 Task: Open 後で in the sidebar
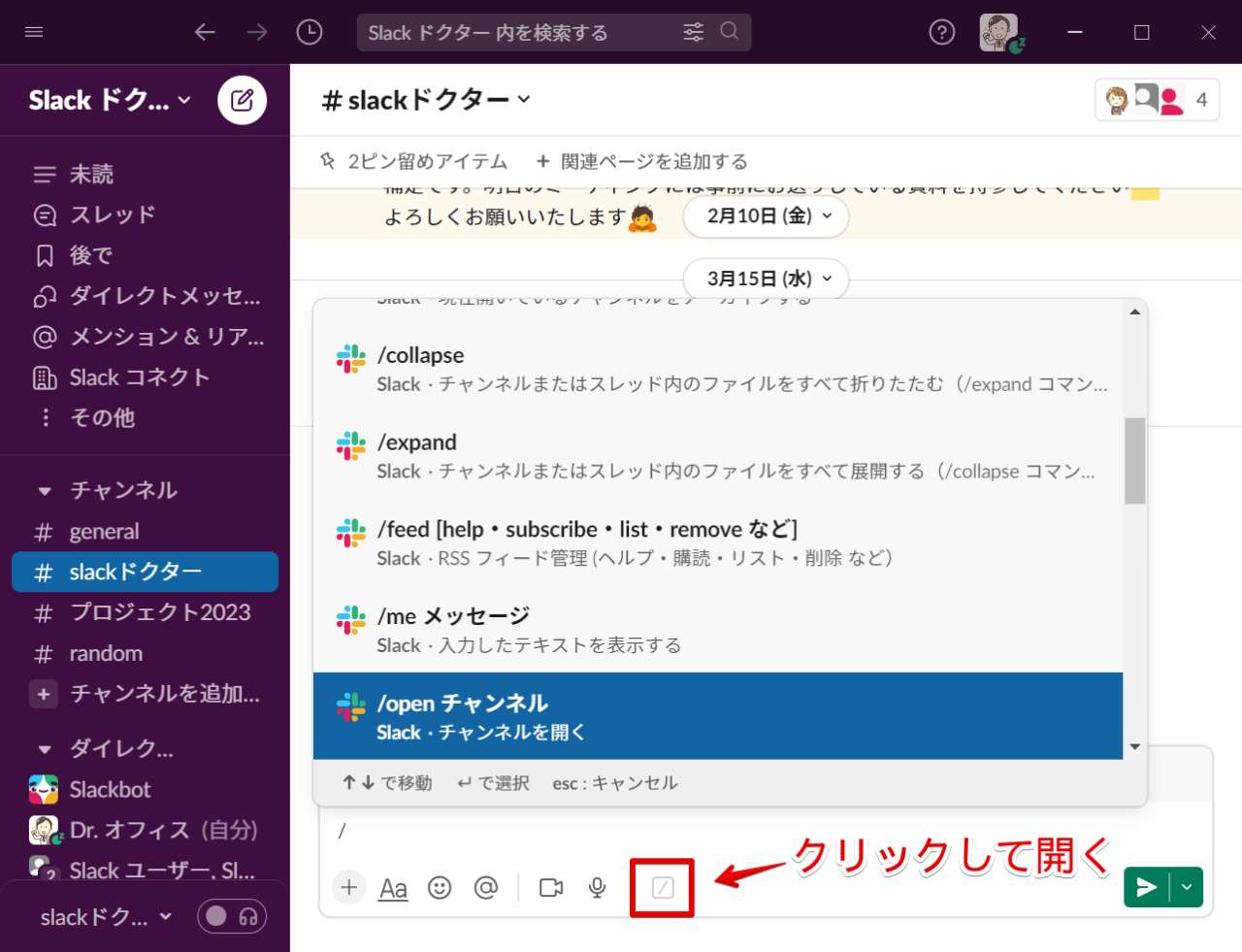point(145,256)
